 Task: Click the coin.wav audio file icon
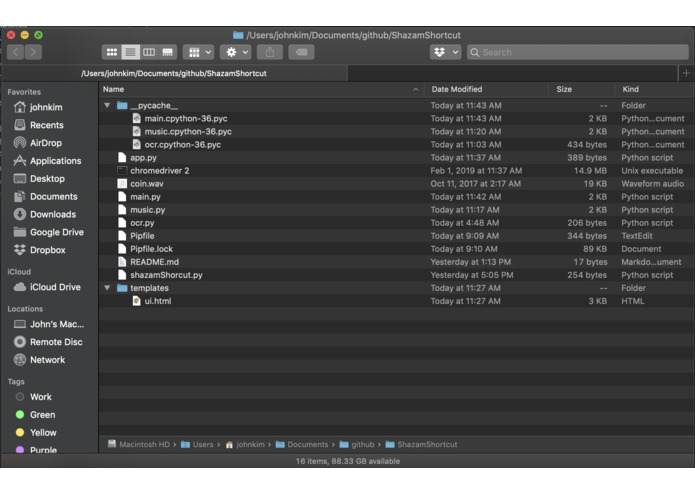click(x=122, y=184)
